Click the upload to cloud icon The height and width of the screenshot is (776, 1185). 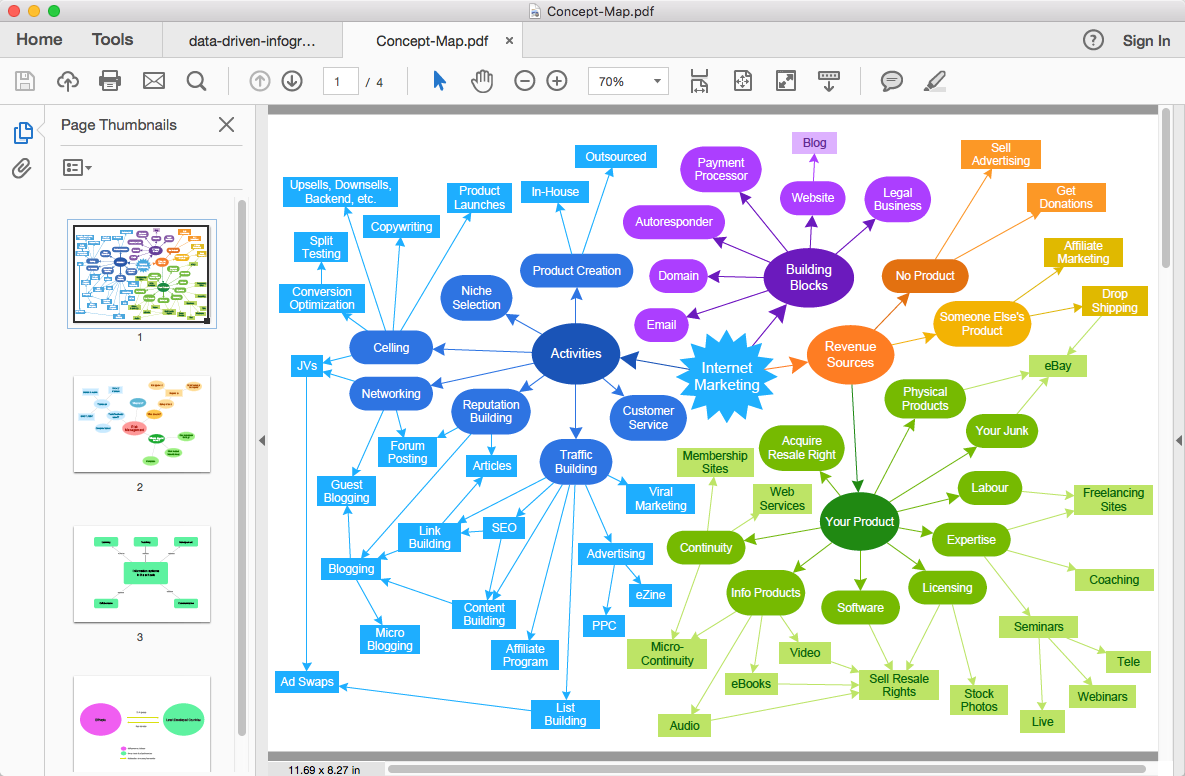pyautogui.click(x=68, y=81)
